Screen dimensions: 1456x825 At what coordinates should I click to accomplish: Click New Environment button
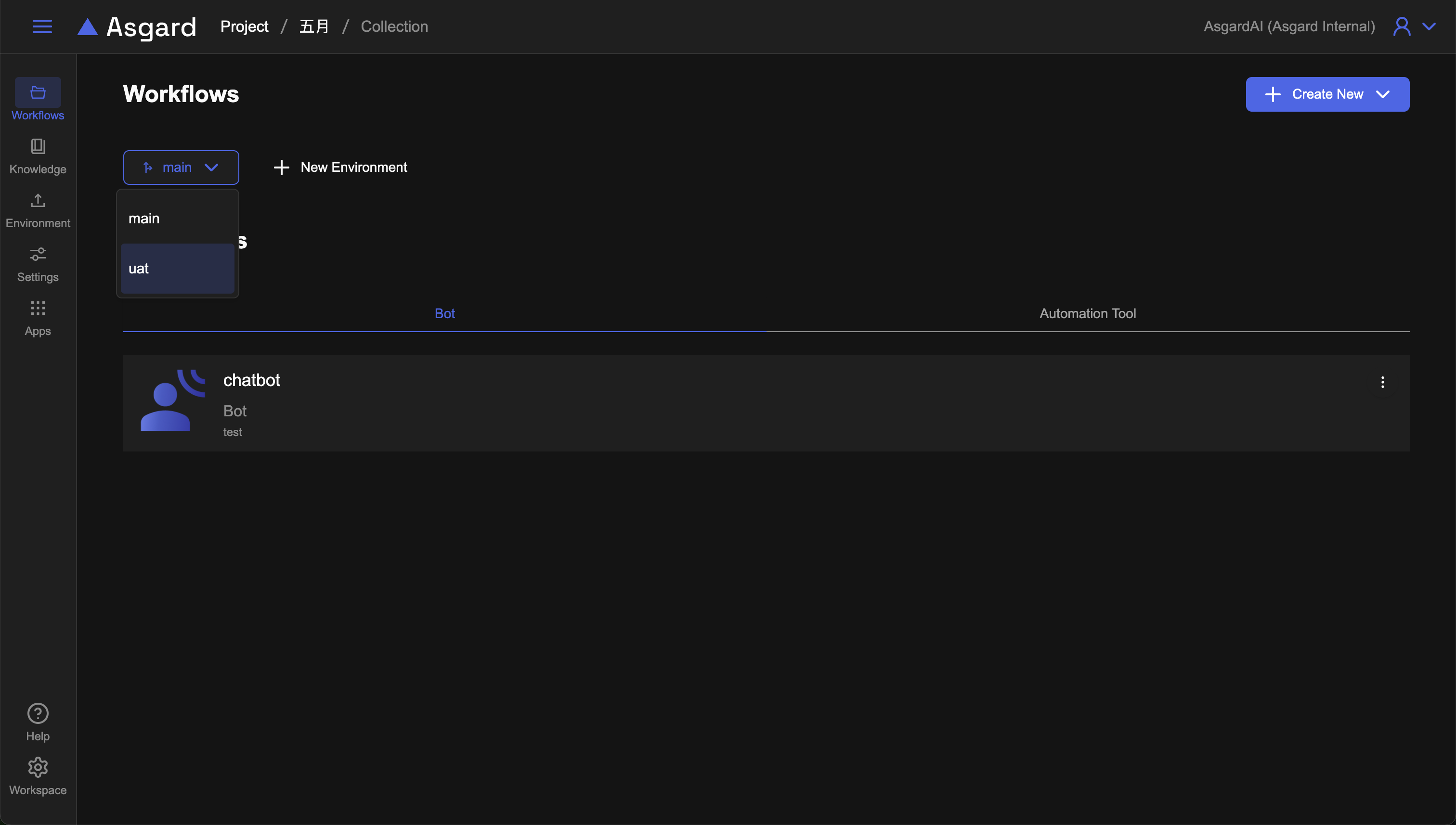(340, 167)
